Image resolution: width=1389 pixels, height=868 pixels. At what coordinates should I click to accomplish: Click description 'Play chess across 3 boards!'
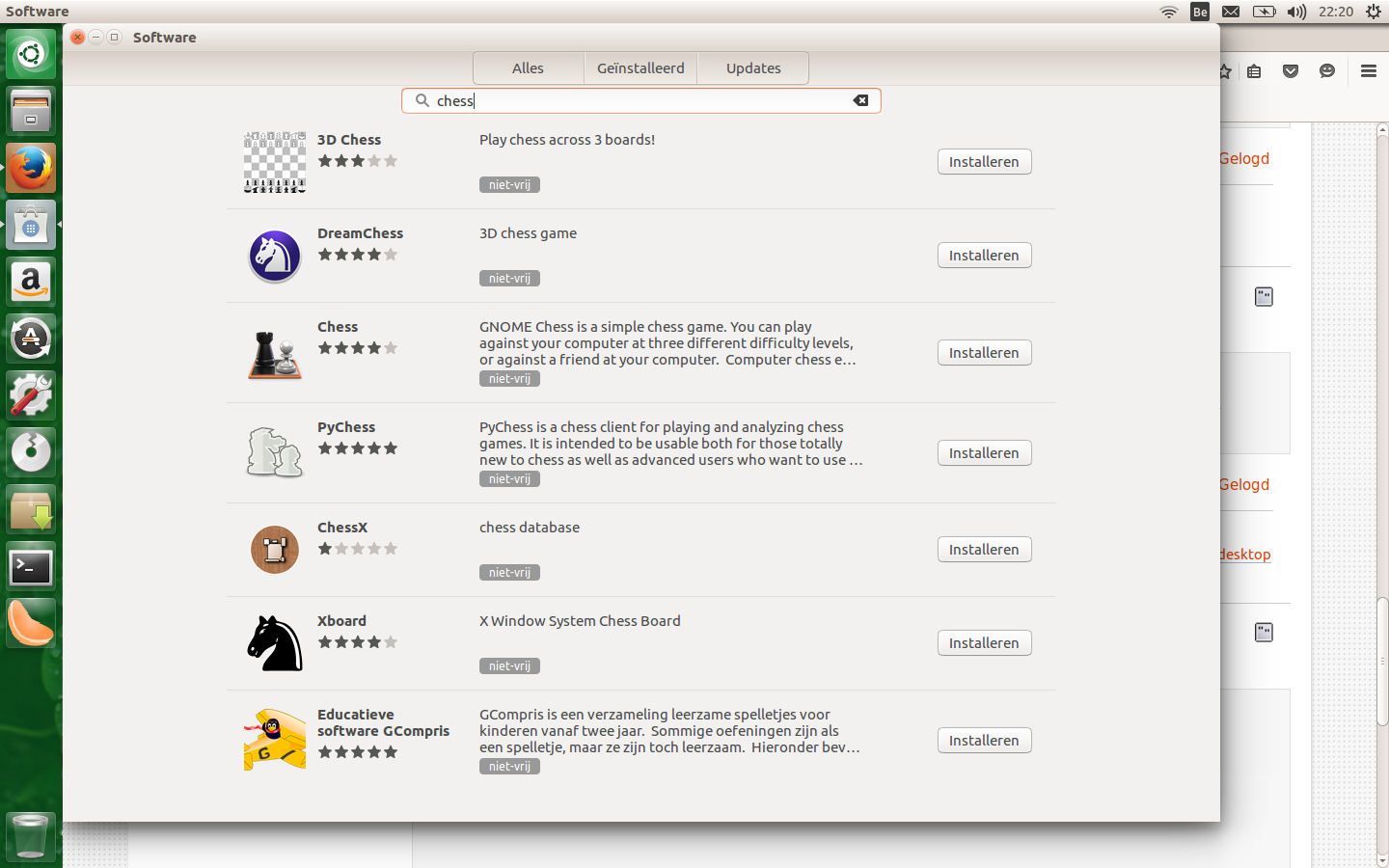pos(567,140)
